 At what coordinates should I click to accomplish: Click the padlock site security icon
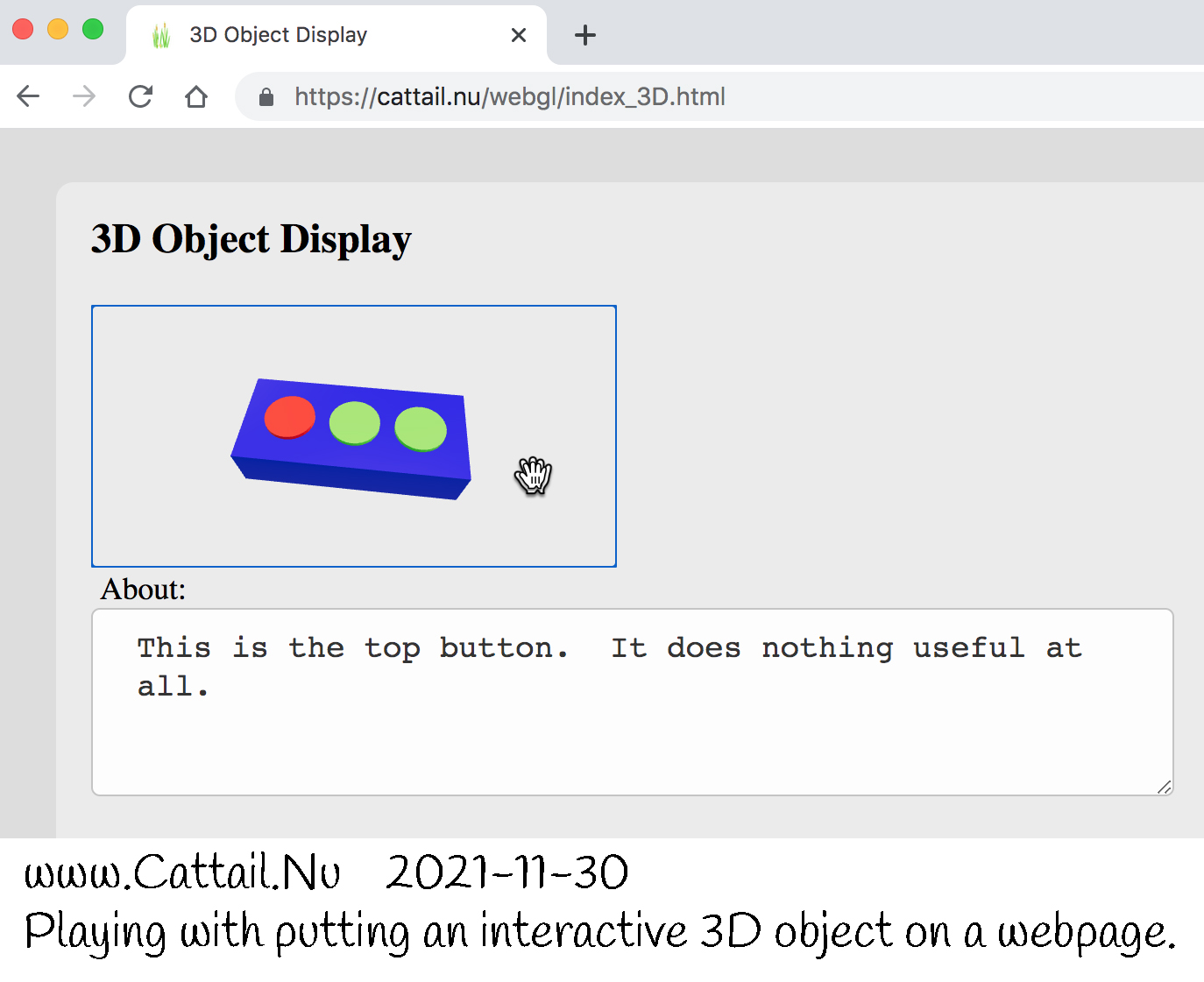[x=266, y=97]
